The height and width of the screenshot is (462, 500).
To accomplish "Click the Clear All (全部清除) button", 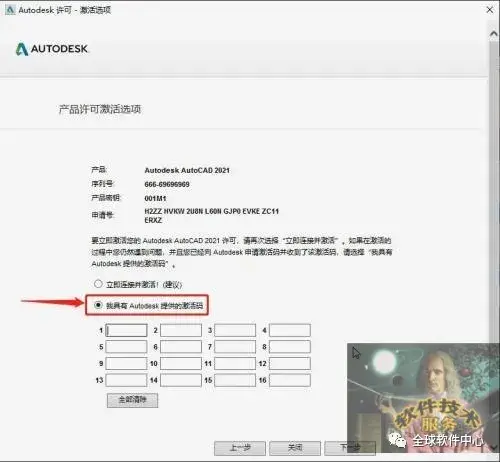I will (132, 400).
